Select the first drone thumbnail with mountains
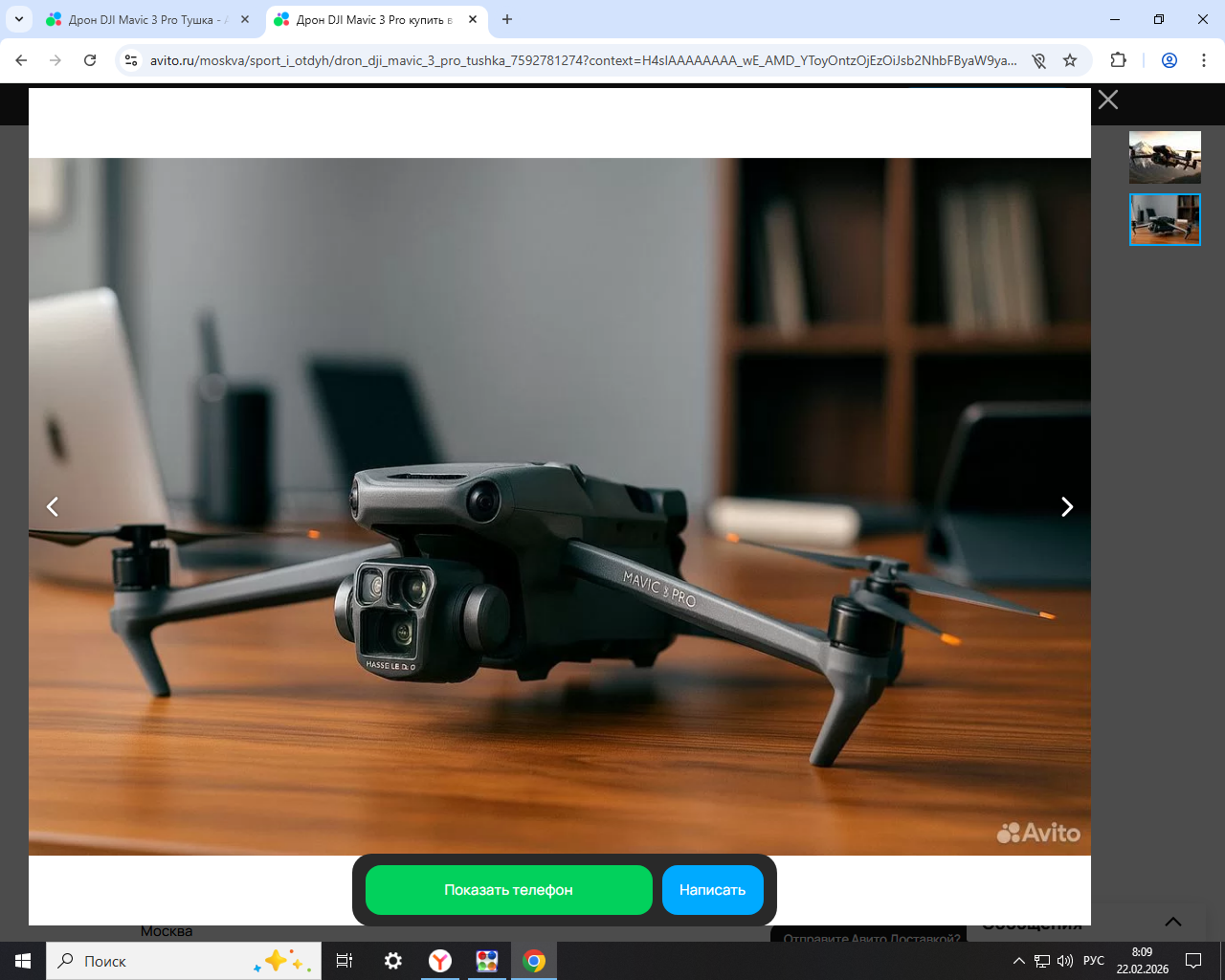 1165,157
